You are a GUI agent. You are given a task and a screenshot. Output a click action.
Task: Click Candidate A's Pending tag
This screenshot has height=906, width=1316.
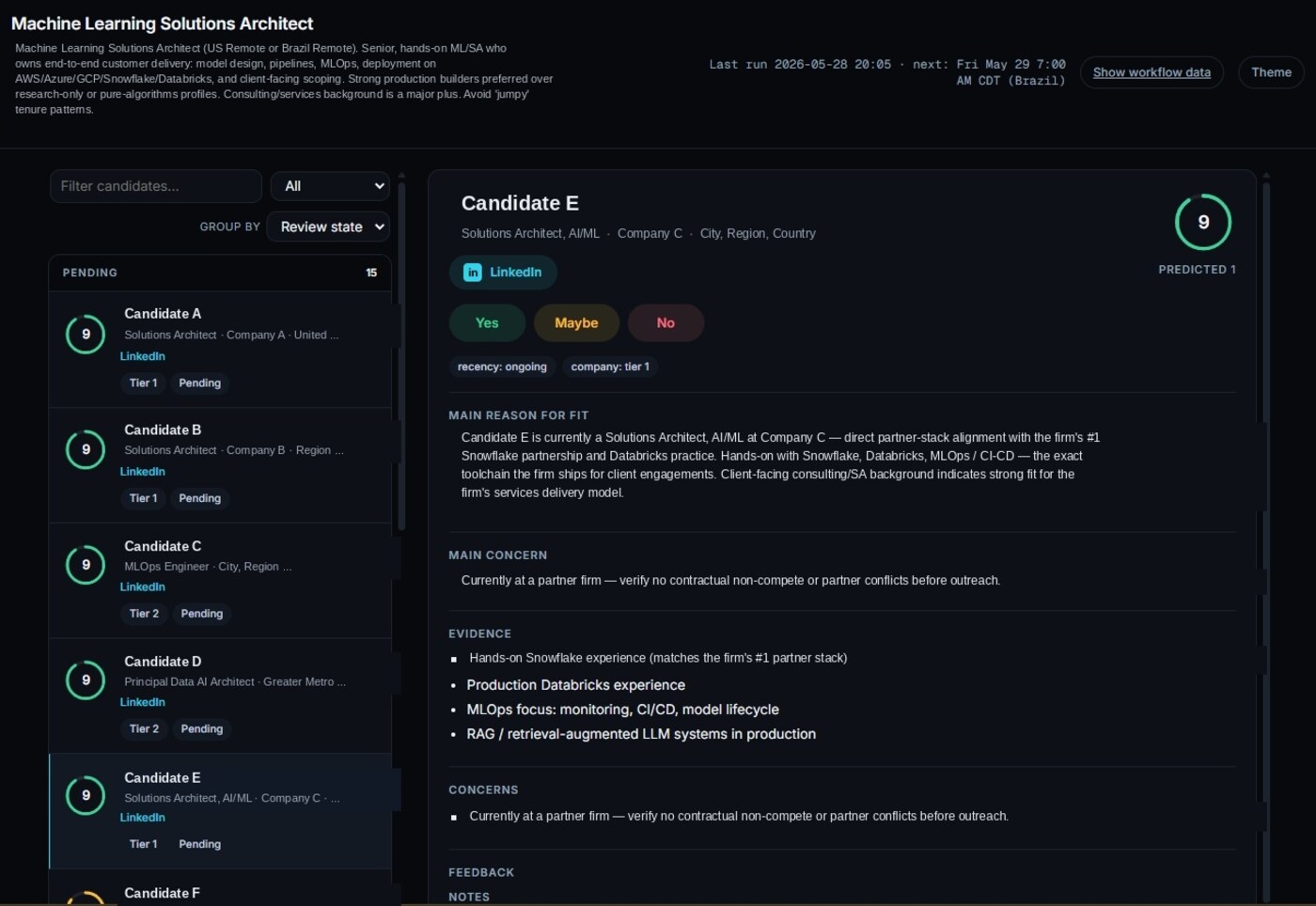point(200,383)
